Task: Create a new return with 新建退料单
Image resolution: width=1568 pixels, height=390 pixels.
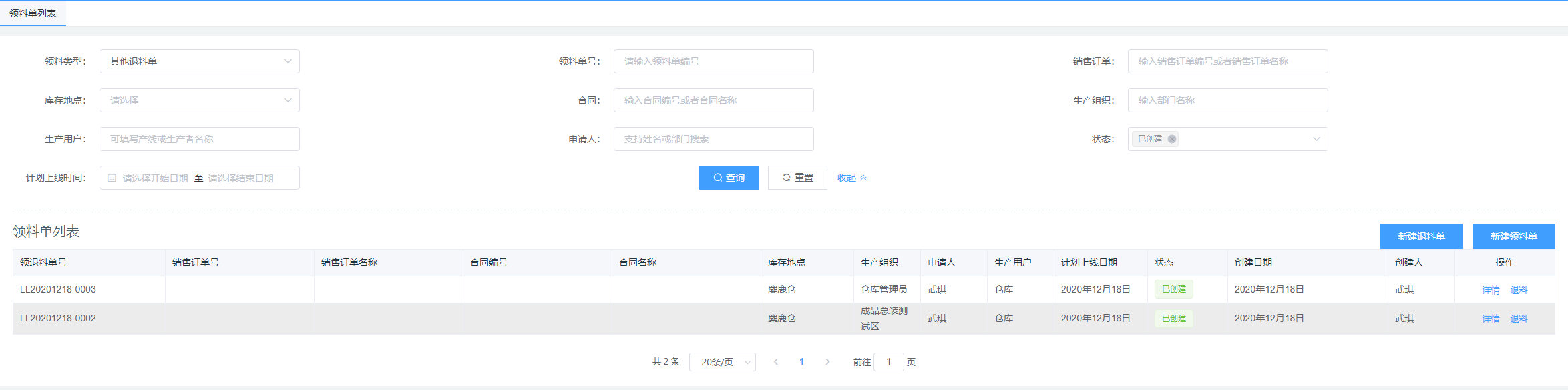Action: point(1421,236)
